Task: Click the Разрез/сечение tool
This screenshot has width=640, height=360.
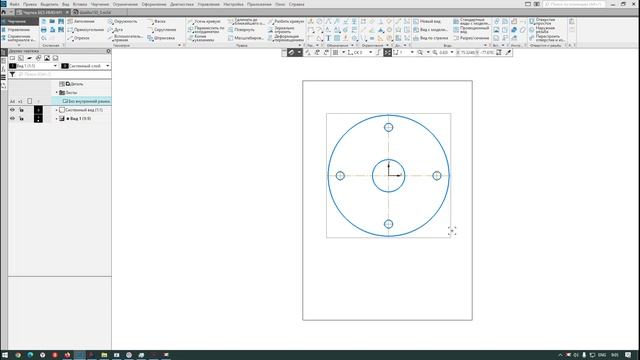Action: 471,38
